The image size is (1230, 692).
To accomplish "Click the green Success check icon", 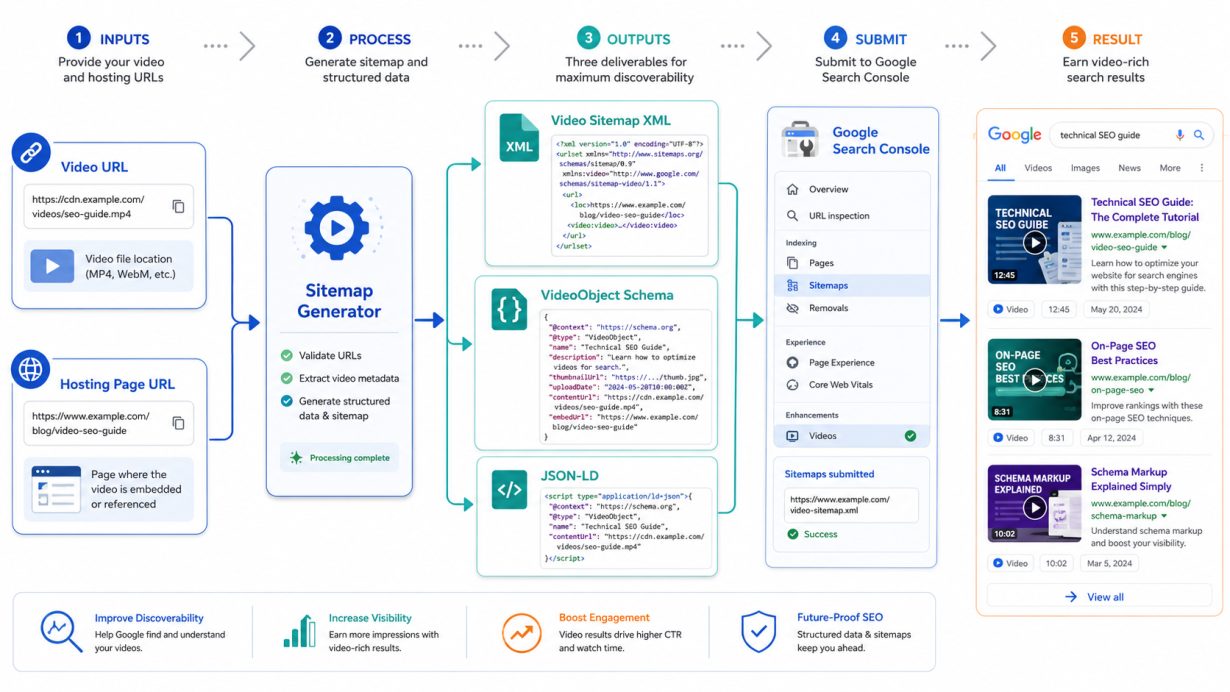I will [793, 534].
